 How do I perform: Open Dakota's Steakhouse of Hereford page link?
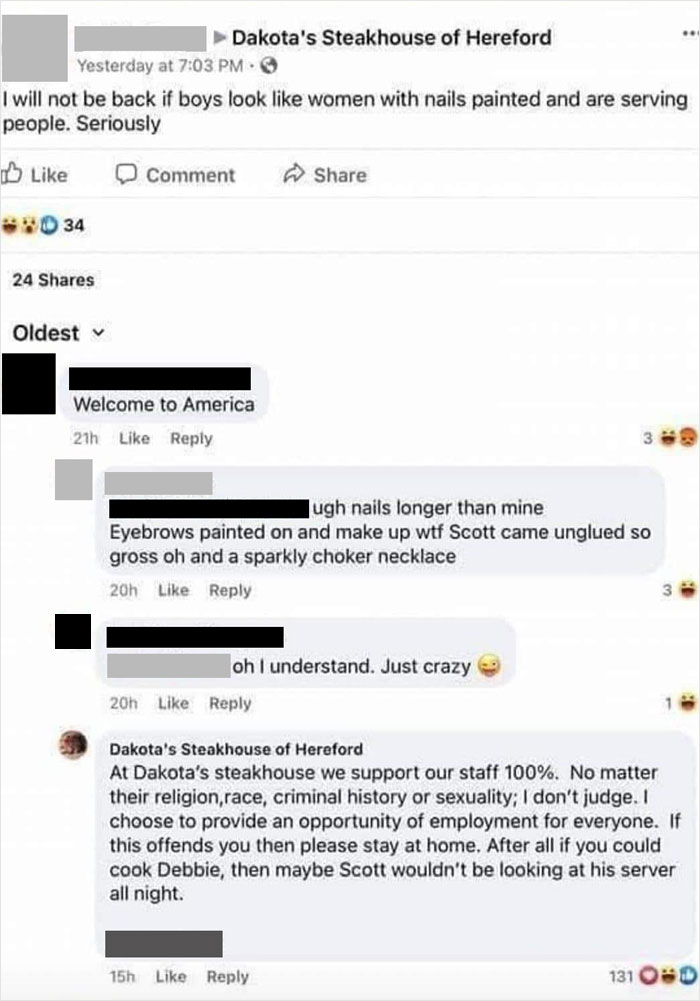coord(392,38)
